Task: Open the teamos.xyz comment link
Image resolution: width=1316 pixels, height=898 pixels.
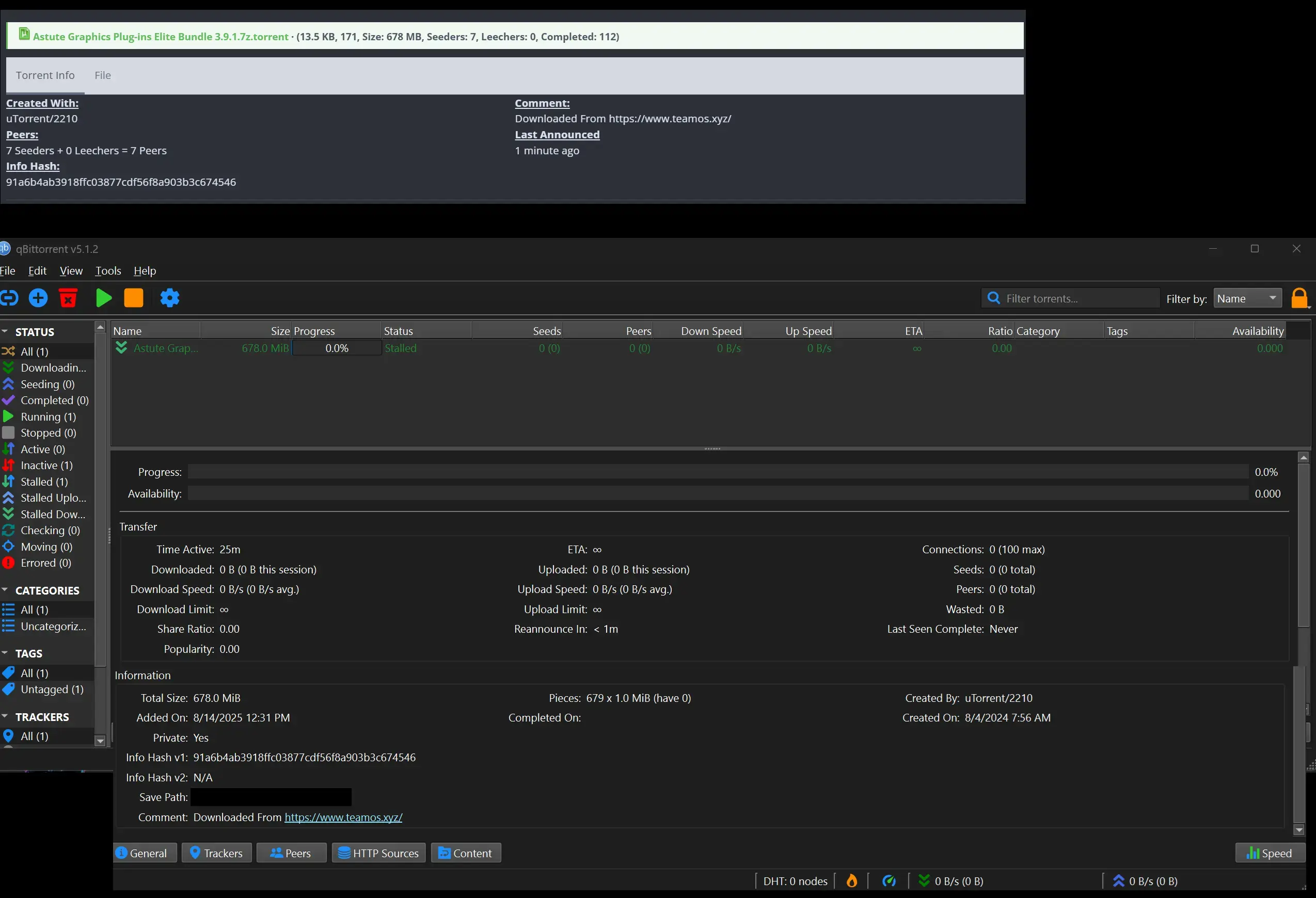Action: click(x=343, y=817)
